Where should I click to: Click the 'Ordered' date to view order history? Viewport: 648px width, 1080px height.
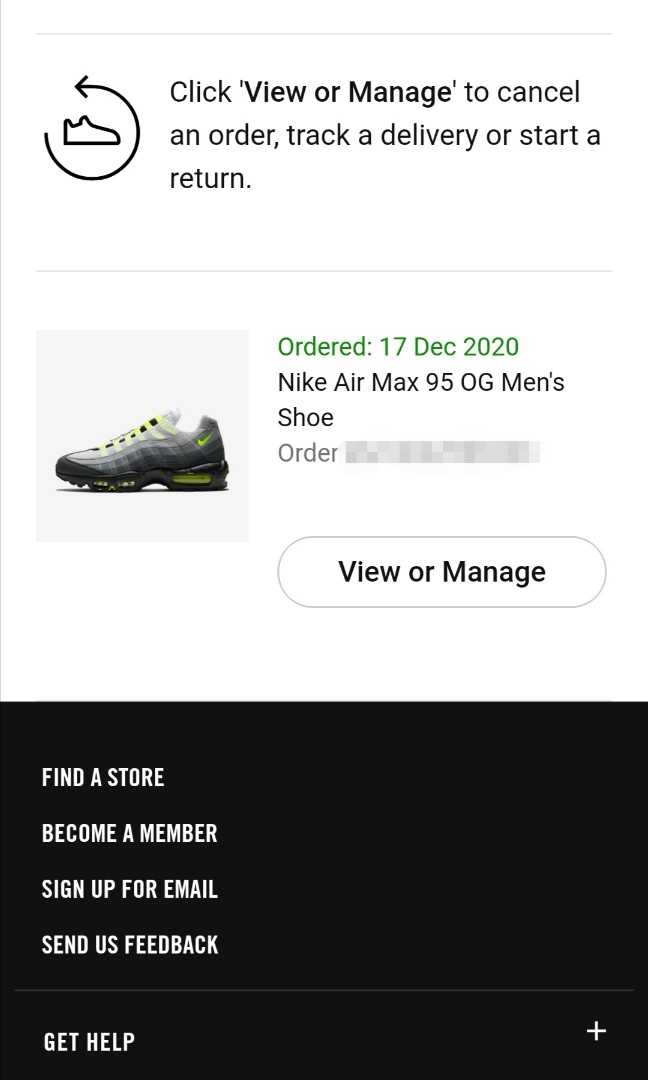(x=397, y=347)
